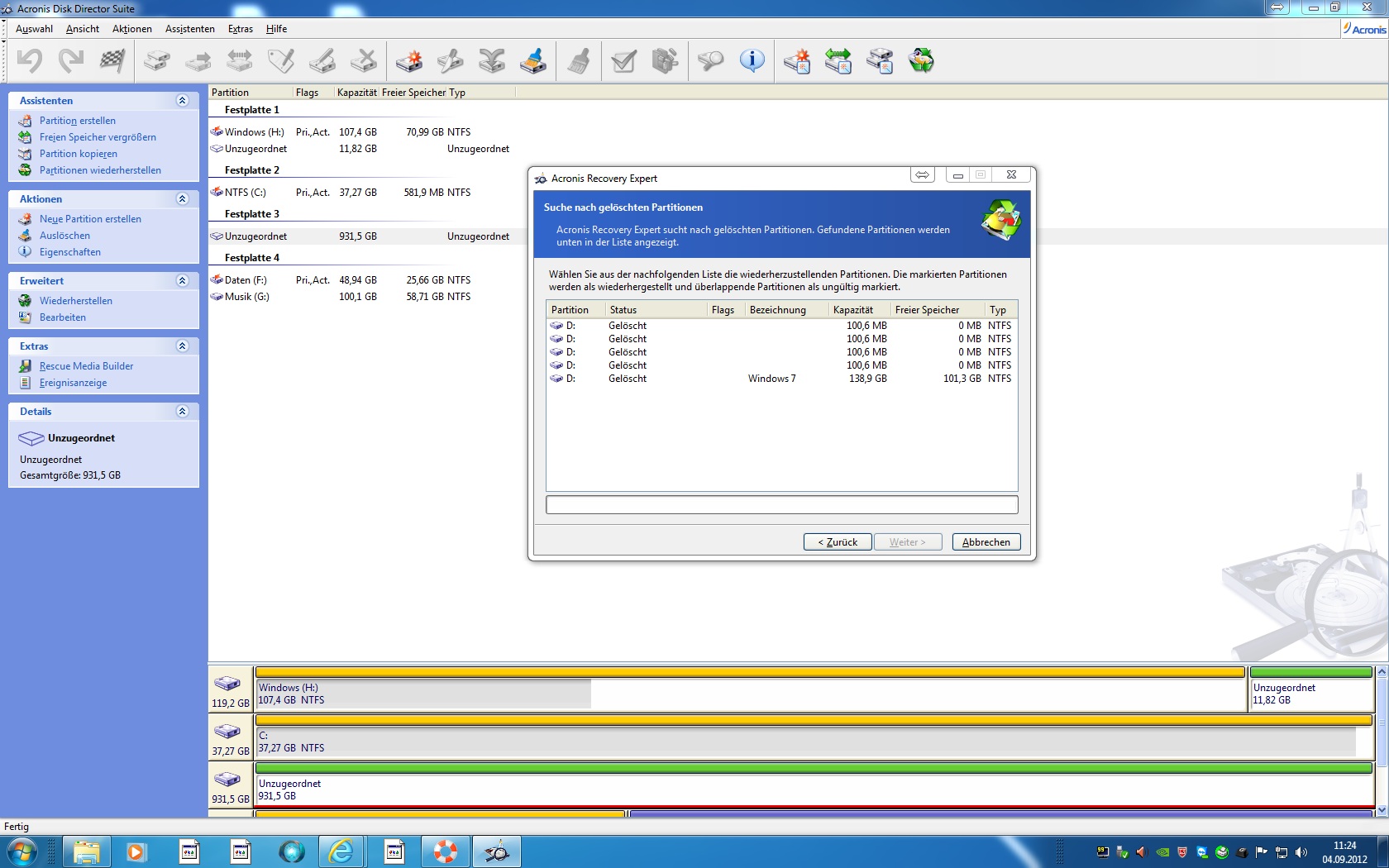Collapse the Erweitert sidebar panel
This screenshot has height=868, width=1389.
click(x=183, y=281)
